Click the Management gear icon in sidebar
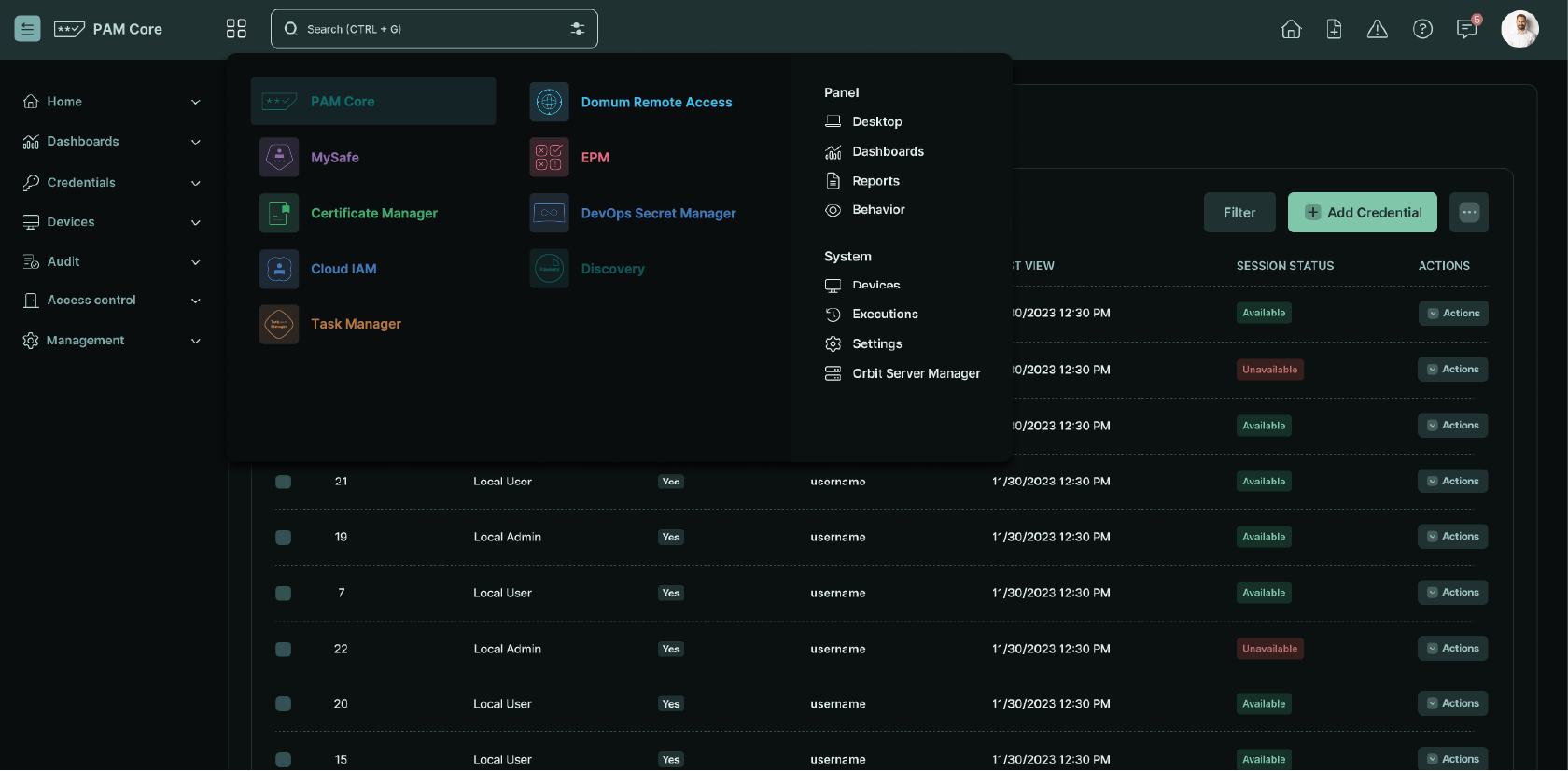 click(31, 341)
